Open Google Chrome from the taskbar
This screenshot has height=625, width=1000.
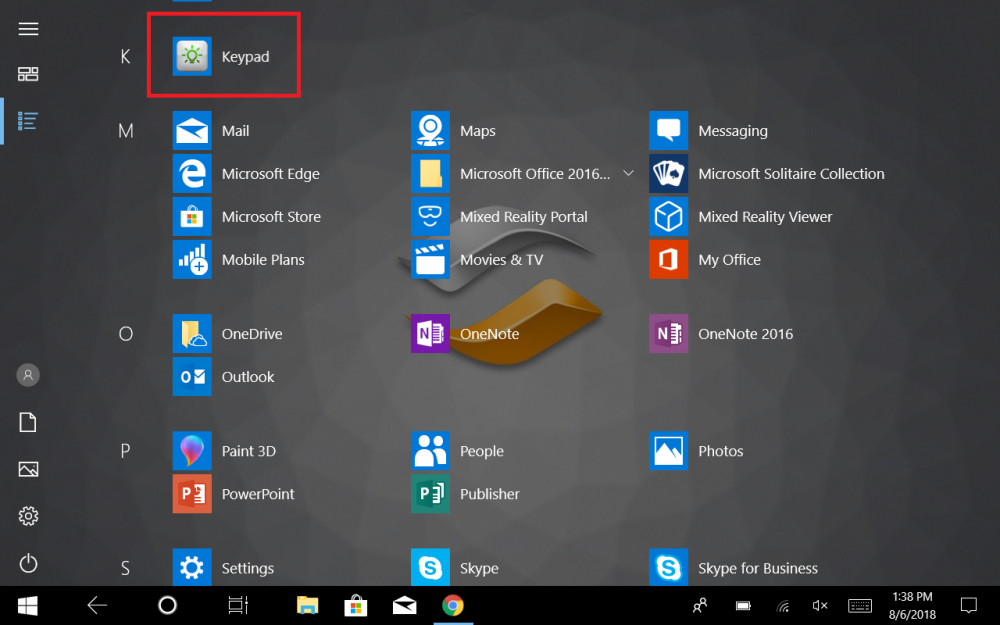tap(453, 605)
